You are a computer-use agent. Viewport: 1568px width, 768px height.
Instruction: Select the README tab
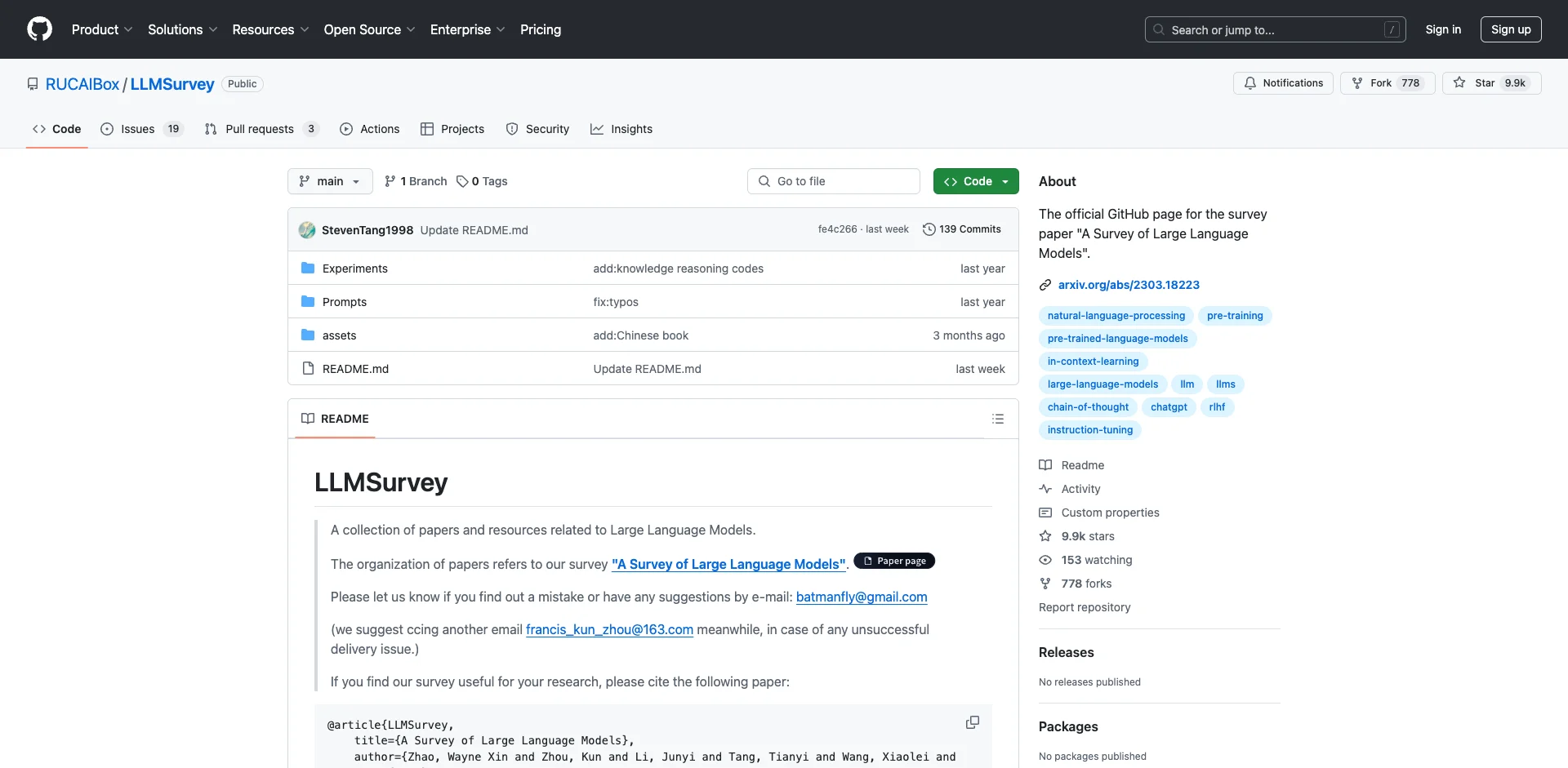[x=335, y=419]
